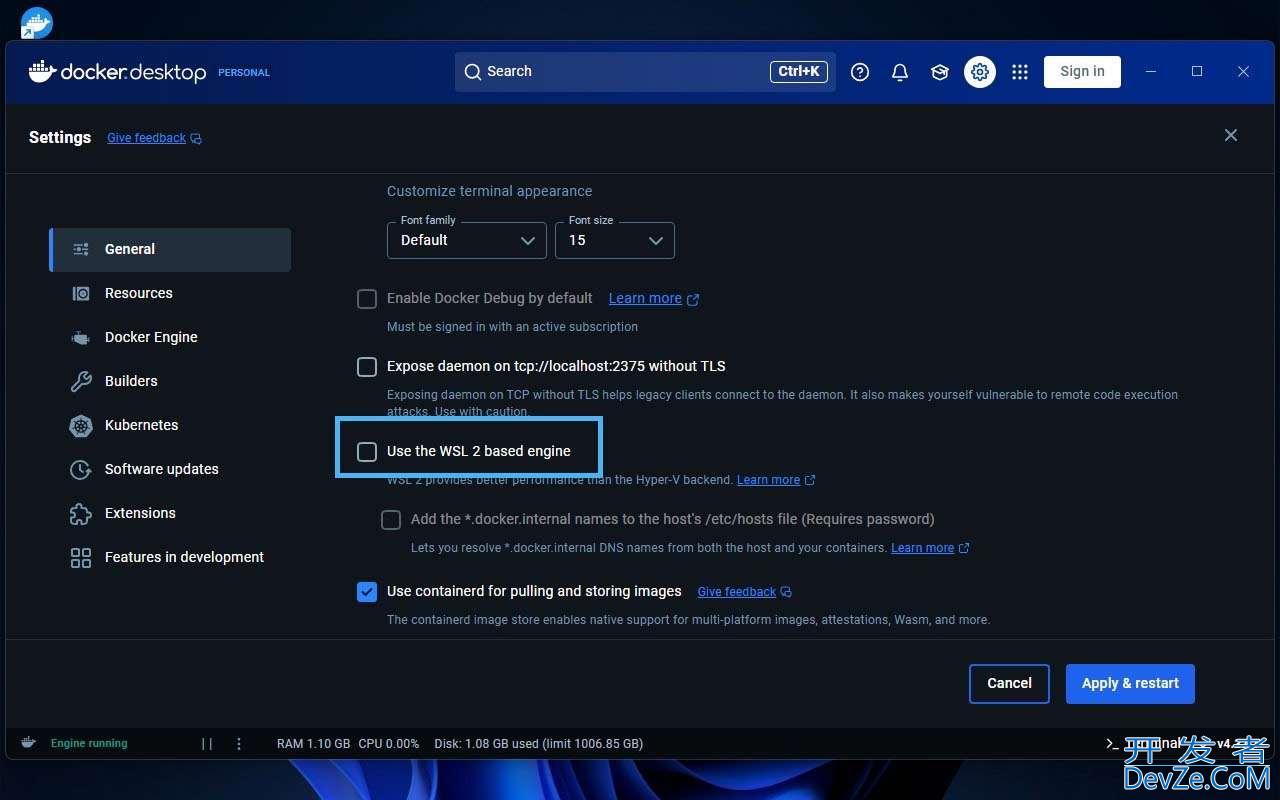Screen dimensions: 1280x800
Task: Click the Extensions puzzle piece icon
Action: 81,513
